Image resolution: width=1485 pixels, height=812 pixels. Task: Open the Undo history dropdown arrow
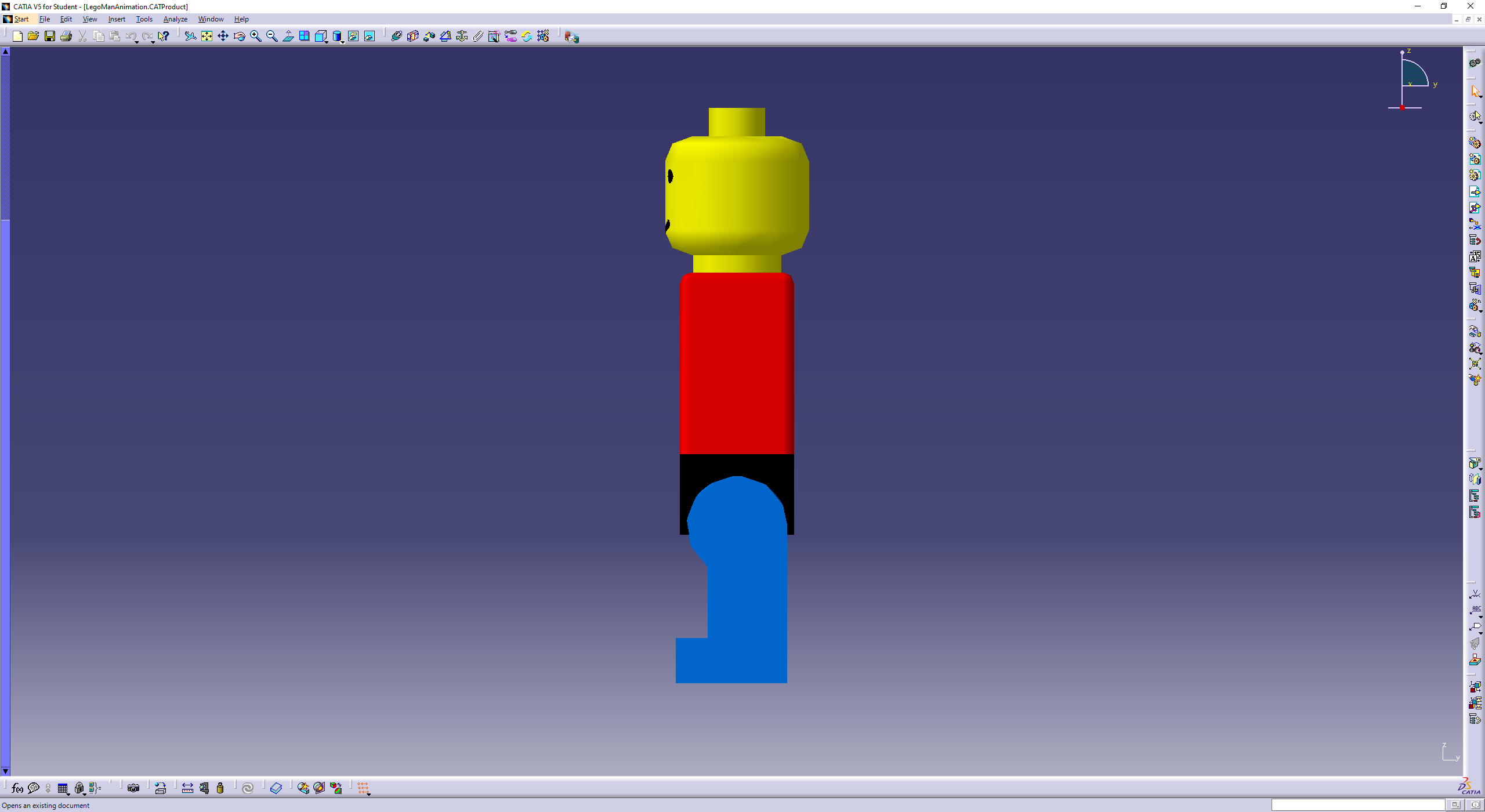pyautogui.click(x=136, y=42)
